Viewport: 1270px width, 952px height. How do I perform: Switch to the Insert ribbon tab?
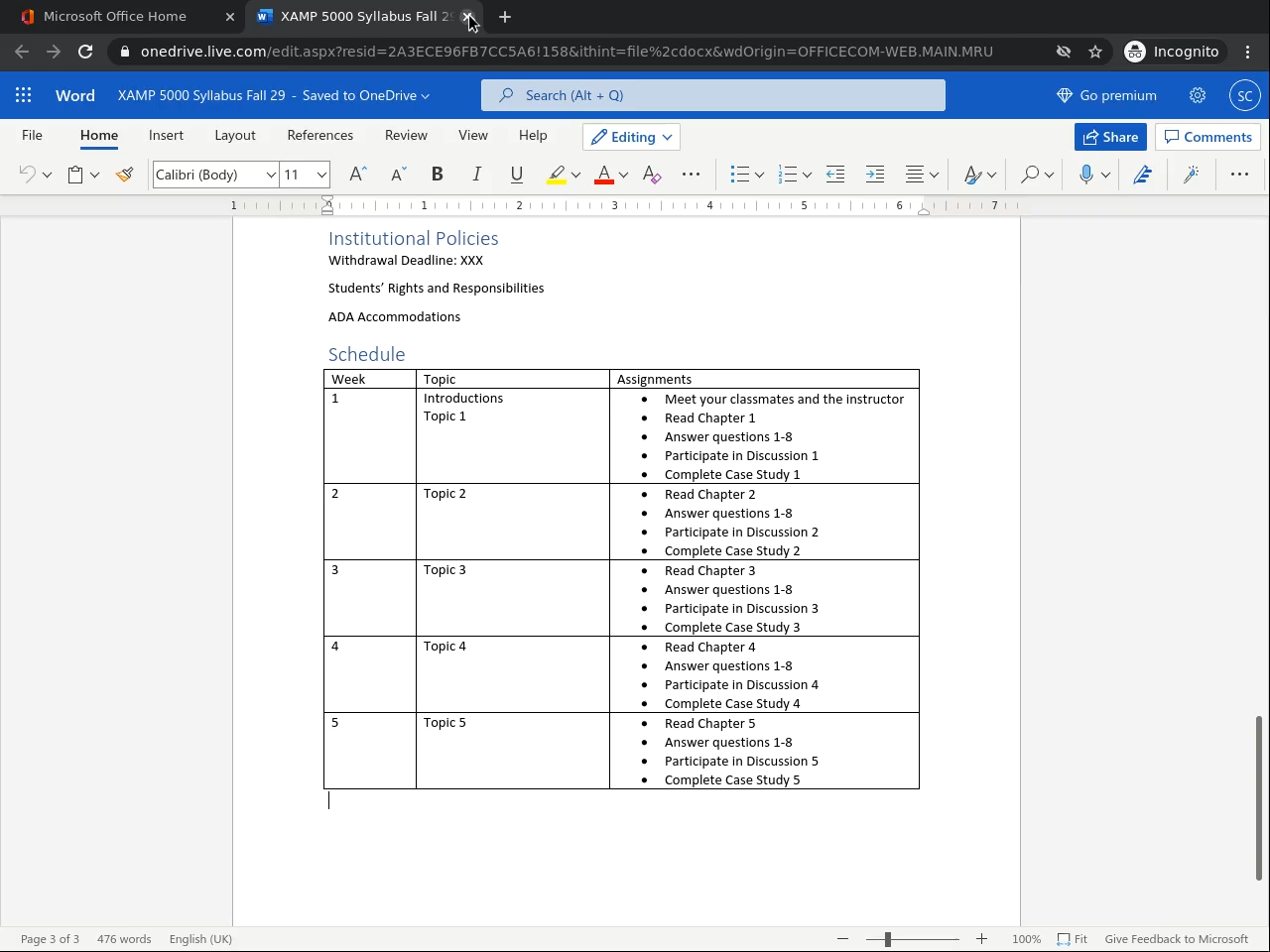point(166,135)
